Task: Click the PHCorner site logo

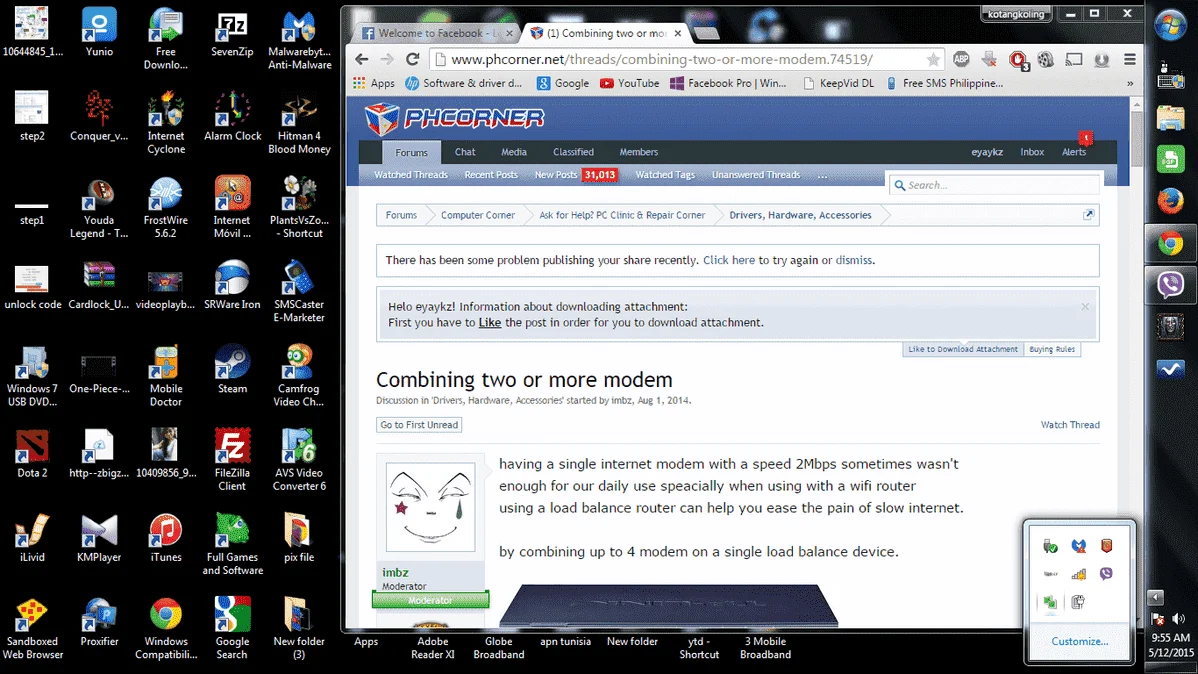Action: point(454,118)
